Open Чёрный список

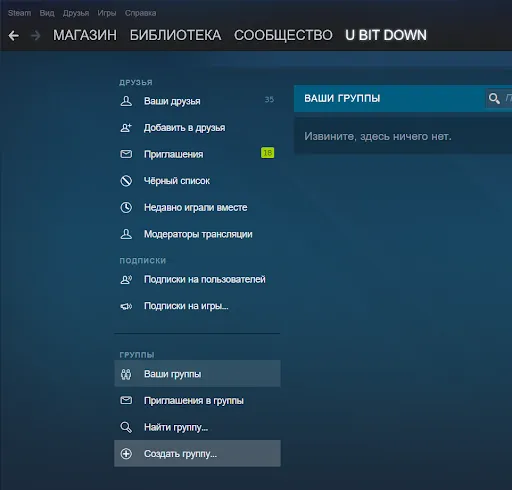point(197,181)
